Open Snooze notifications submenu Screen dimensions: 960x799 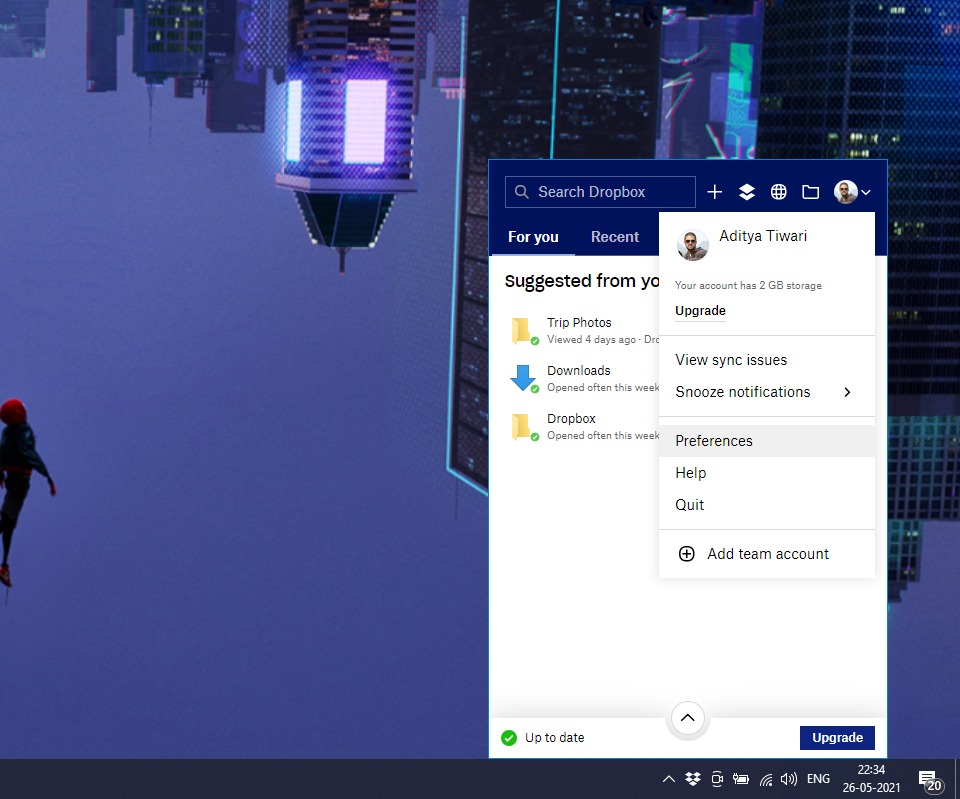pyautogui.click(x=767, y=392)
